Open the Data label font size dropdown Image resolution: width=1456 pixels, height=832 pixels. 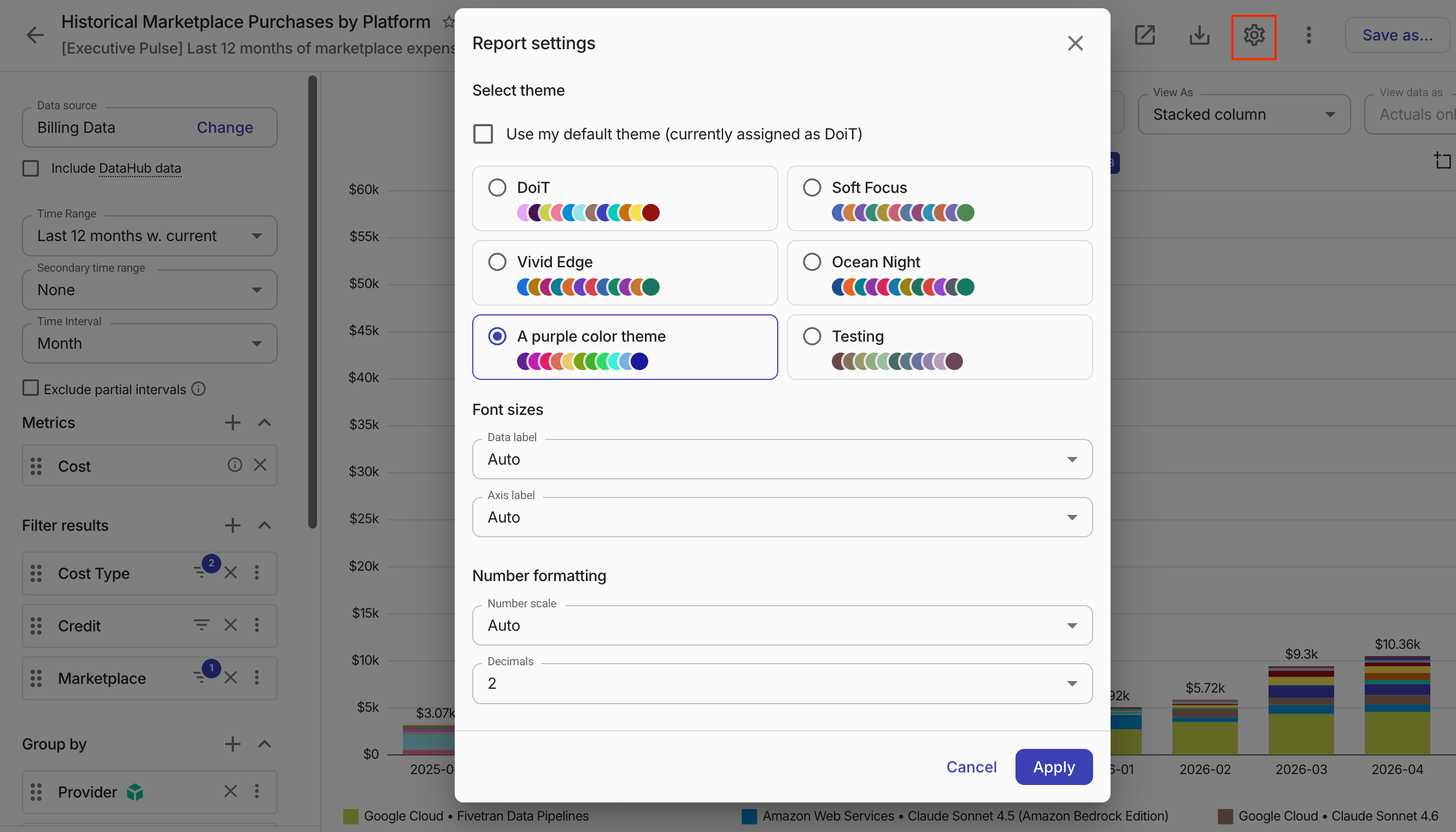[x=782, y=459]
